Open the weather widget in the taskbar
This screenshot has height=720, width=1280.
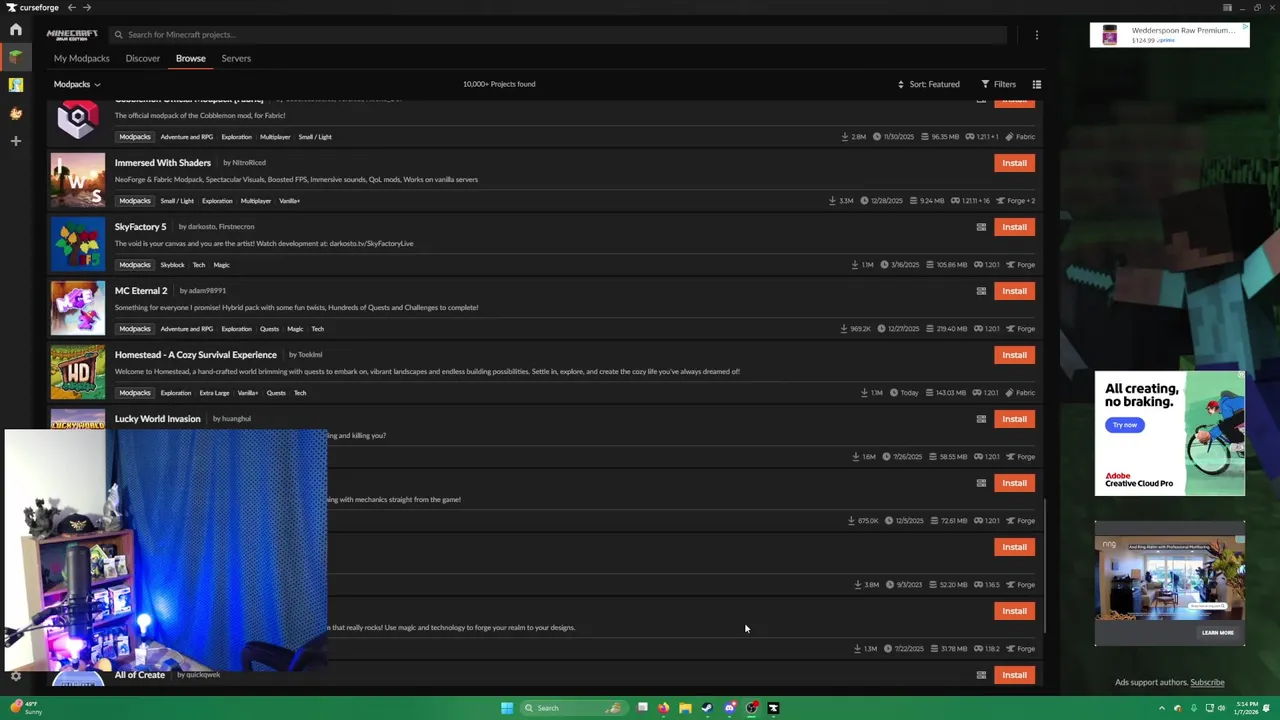coord(24,708)
